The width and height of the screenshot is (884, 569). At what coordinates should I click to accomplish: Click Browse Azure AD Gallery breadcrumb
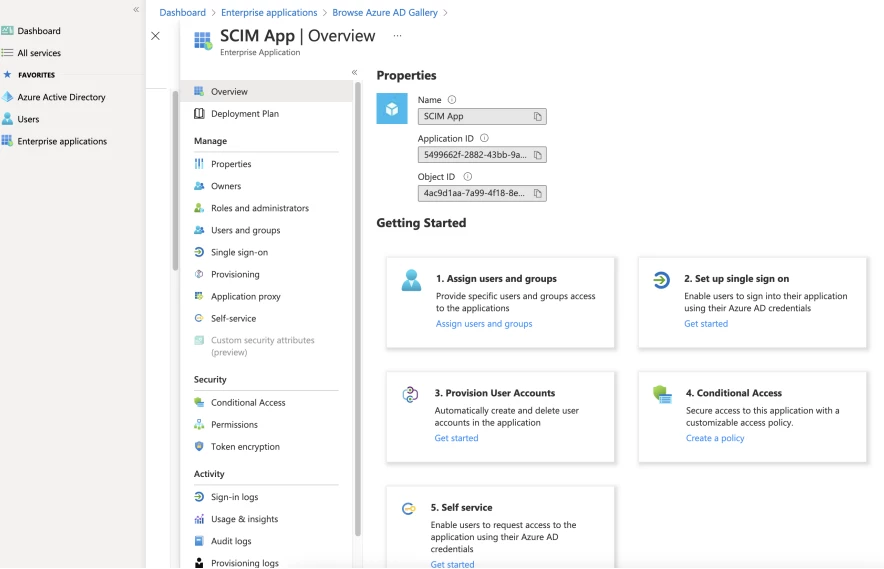point(384,12)
